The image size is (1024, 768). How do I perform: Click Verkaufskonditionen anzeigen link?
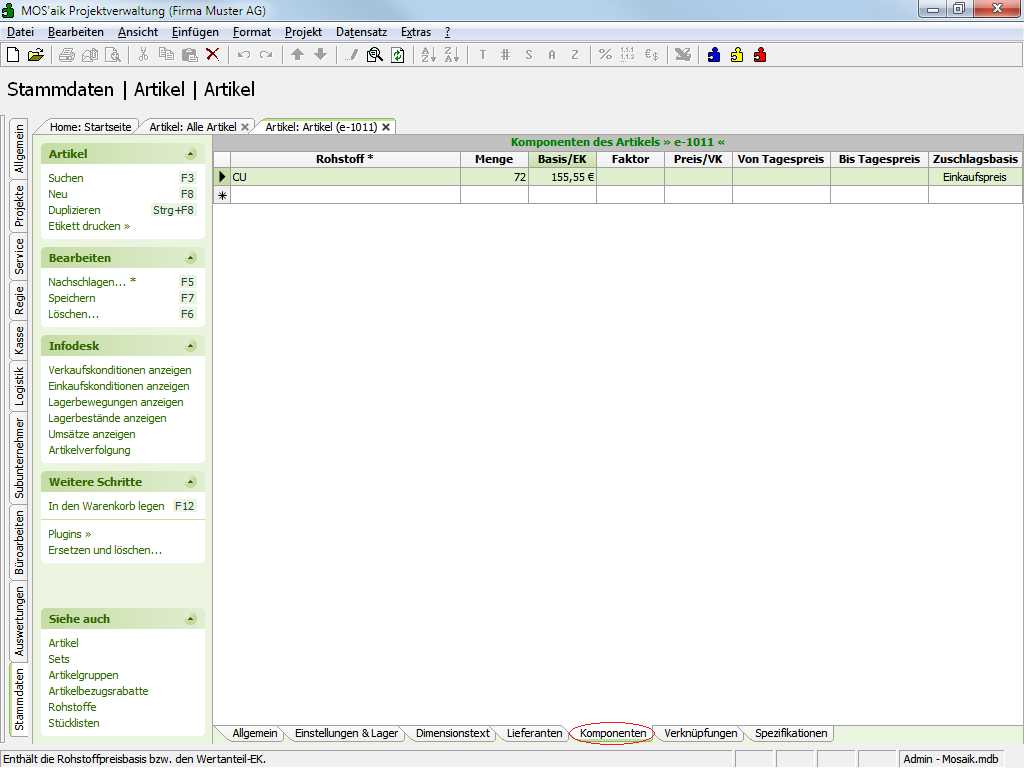pos(120,370)
